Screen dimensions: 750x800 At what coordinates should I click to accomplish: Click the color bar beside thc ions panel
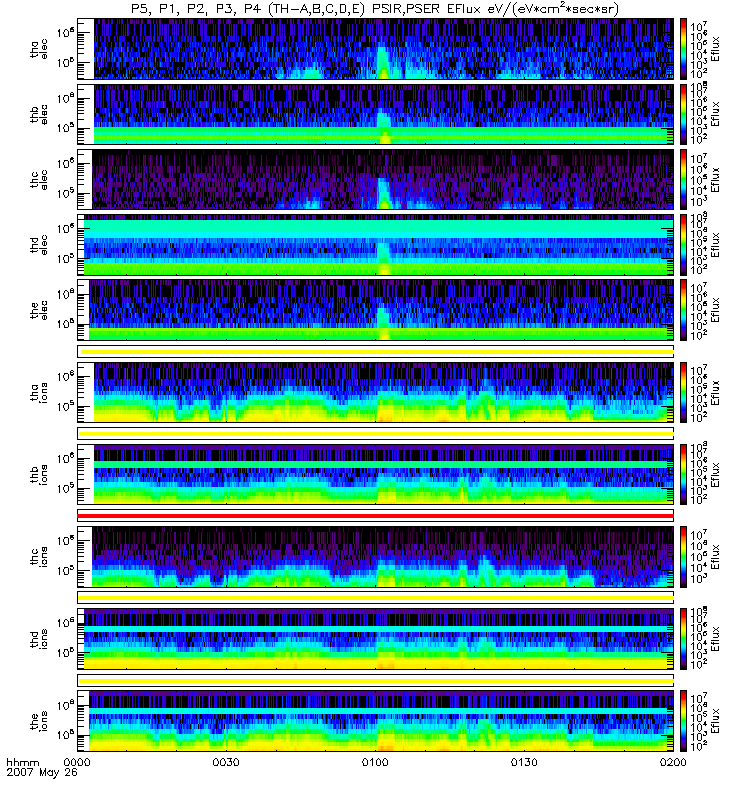click(683, 557)
